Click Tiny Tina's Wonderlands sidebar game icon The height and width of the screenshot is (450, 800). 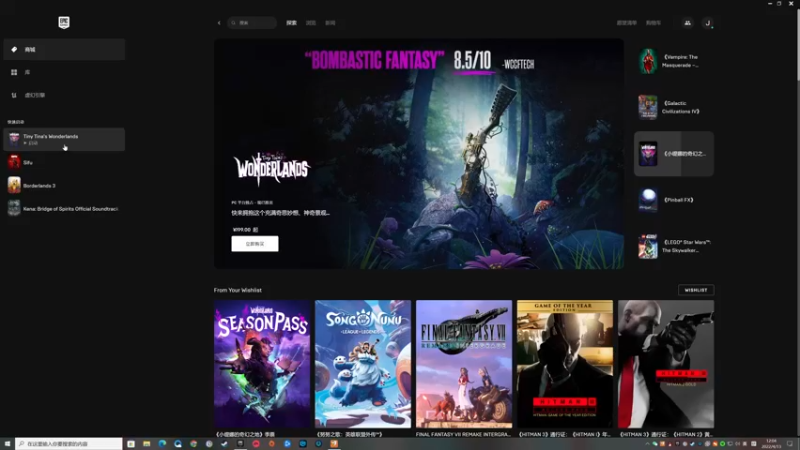[x=14, y=139]
